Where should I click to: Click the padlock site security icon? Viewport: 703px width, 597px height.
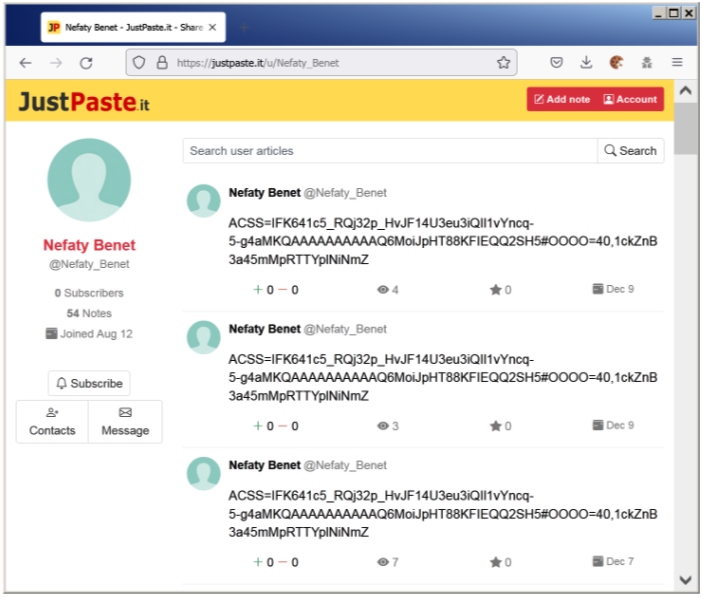[x=162, y=63]
